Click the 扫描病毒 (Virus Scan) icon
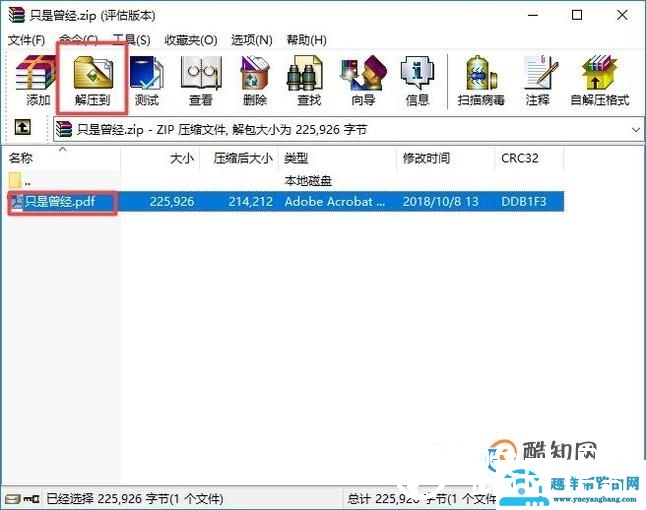The image size is (646, 510). click(x=481, y=73)
